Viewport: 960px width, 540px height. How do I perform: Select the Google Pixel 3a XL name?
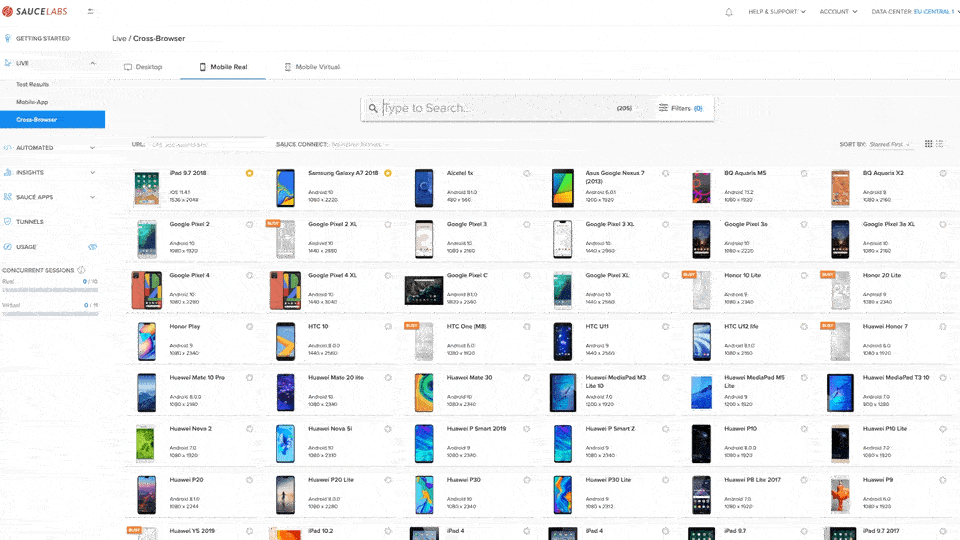888,225
